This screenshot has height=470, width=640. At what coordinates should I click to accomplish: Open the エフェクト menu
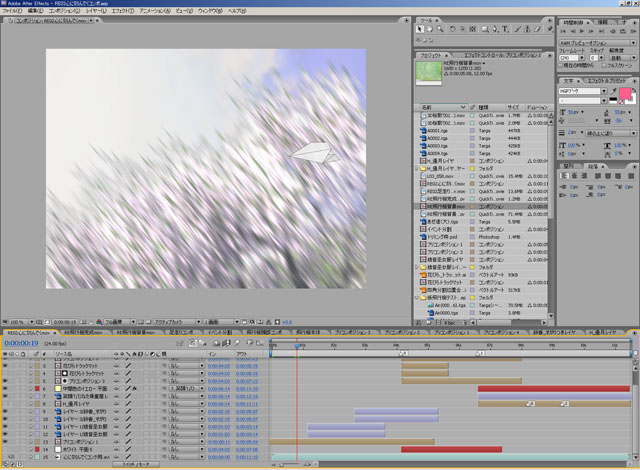(x=122, y=11)
